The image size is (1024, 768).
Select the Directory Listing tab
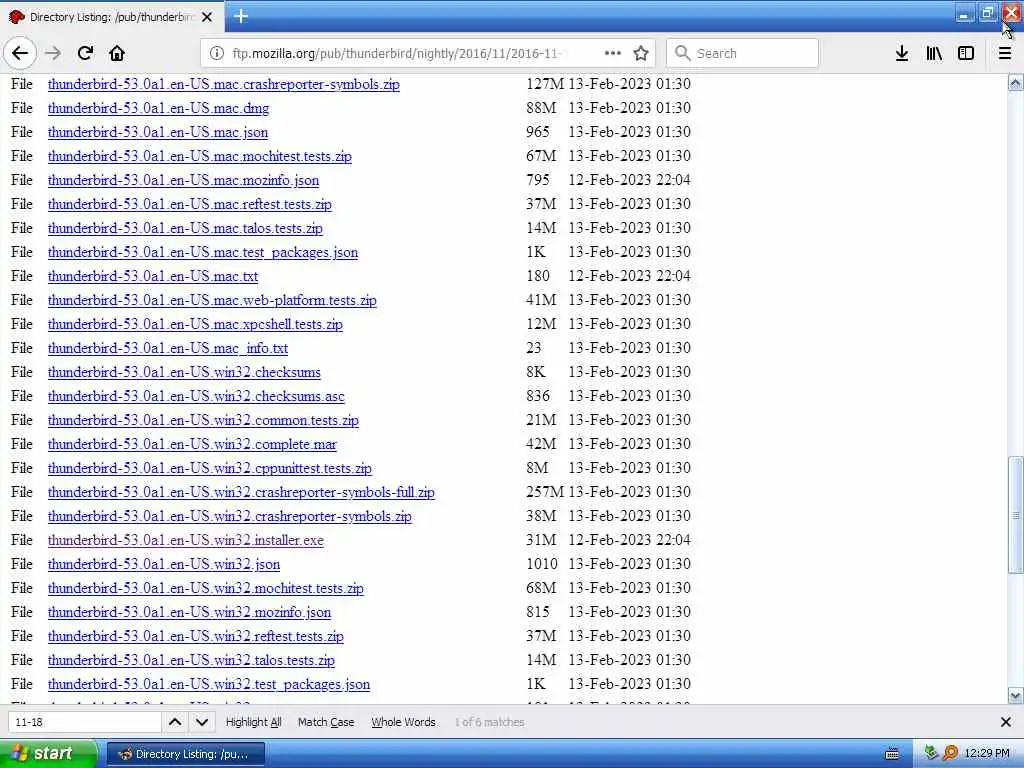pyautogui.click(x=112, y=17)
